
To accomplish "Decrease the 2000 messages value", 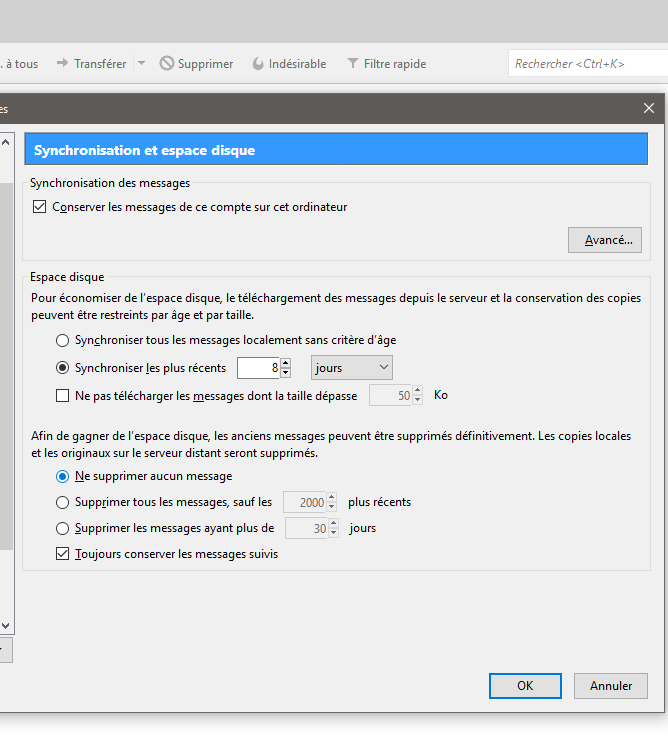I will (x=332, y=508).
